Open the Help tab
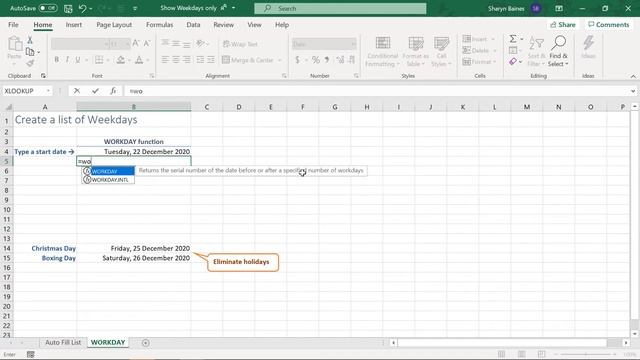 pyautogui.click(x=282, y=25)
